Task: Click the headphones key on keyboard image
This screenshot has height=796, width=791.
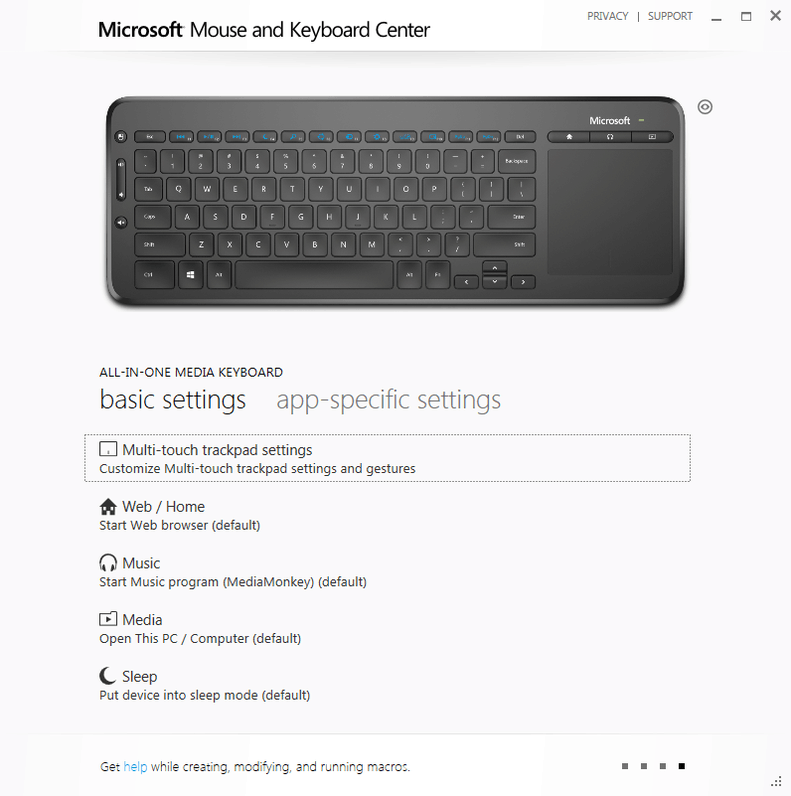Action: pyautogui.click(x=610, y=137)
